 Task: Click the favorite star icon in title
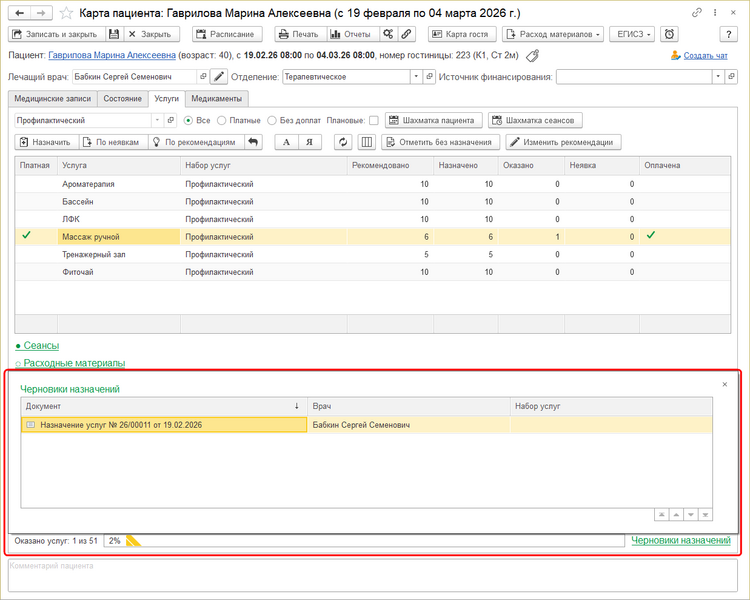pyautogui.click(x=65, y=13)
